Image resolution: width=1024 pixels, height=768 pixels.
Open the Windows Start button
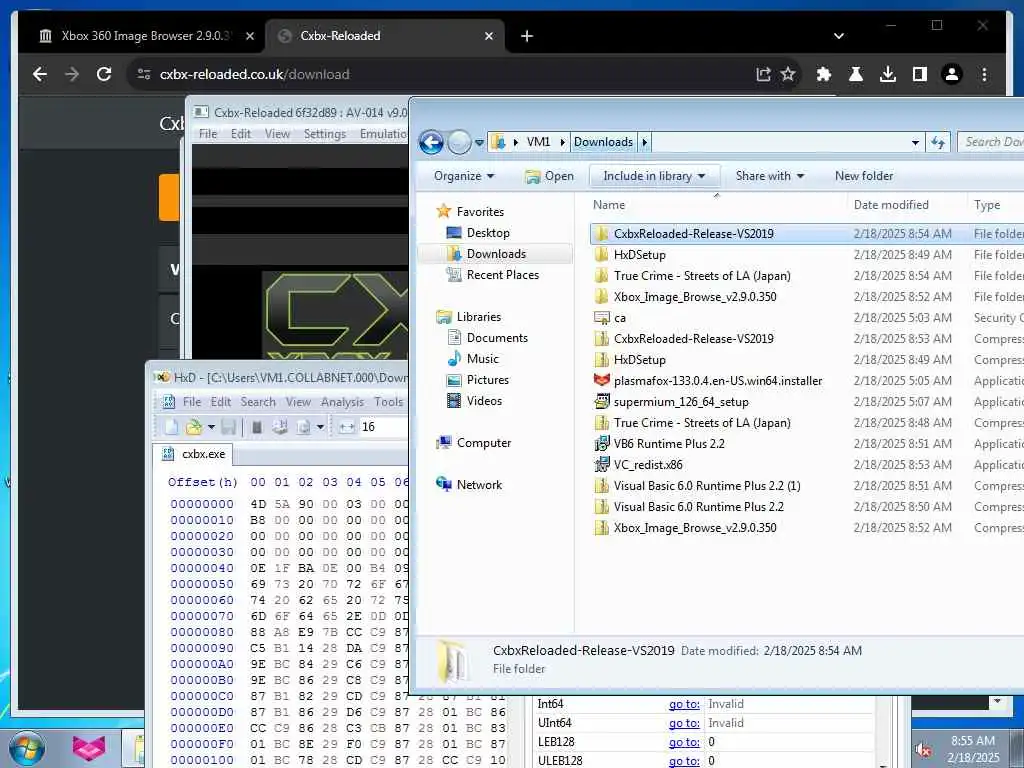[27, 748]
